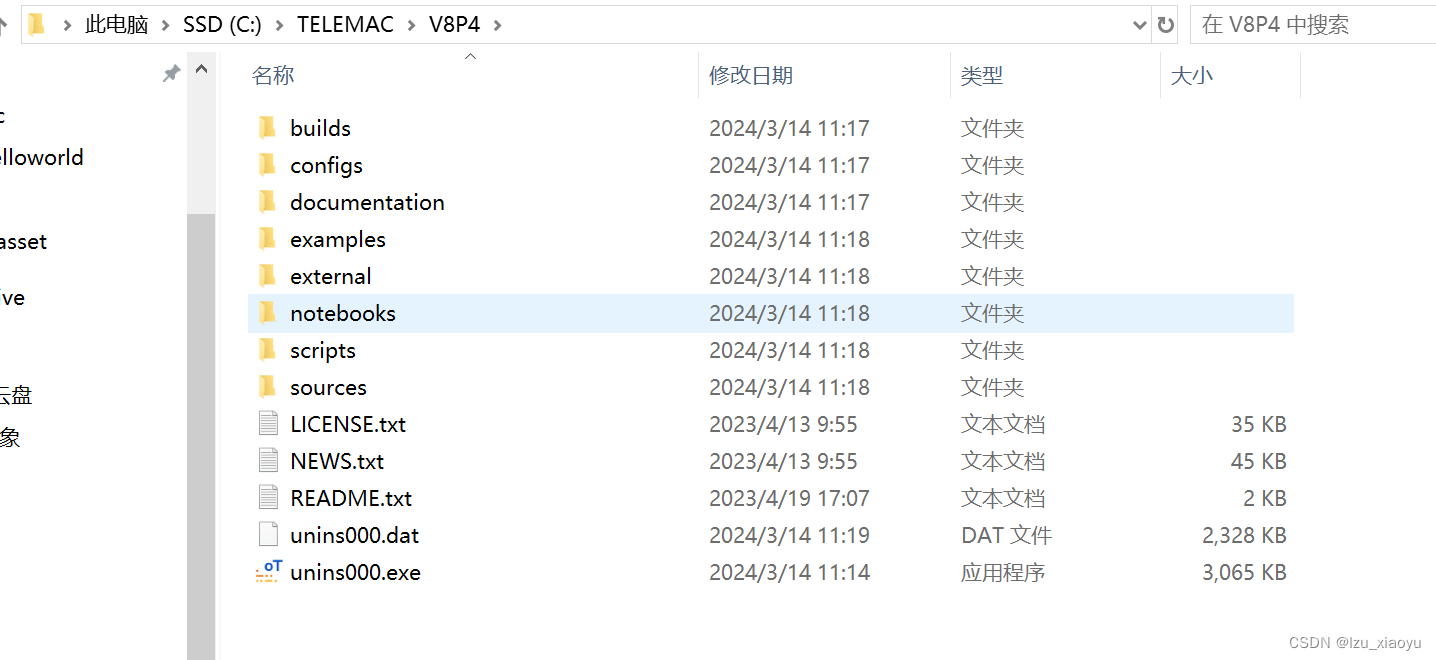This screenshot has height=660, width=1436.
Task: Click the back navigation arrow
Action: point(6,24)
